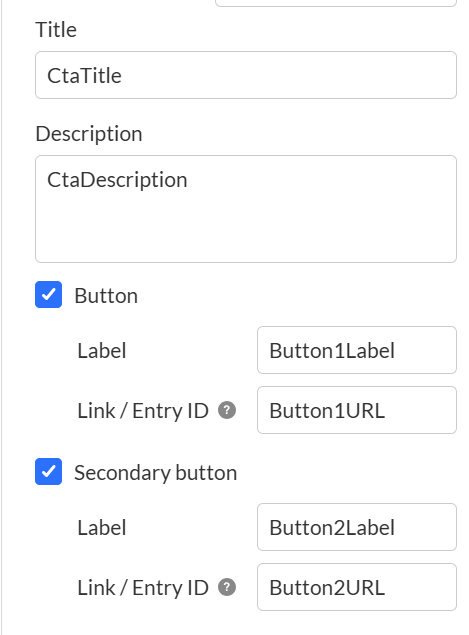Screen dimensions: 469x635
Task: Select the Button1Label input field
Action: (x=357, y=350)
